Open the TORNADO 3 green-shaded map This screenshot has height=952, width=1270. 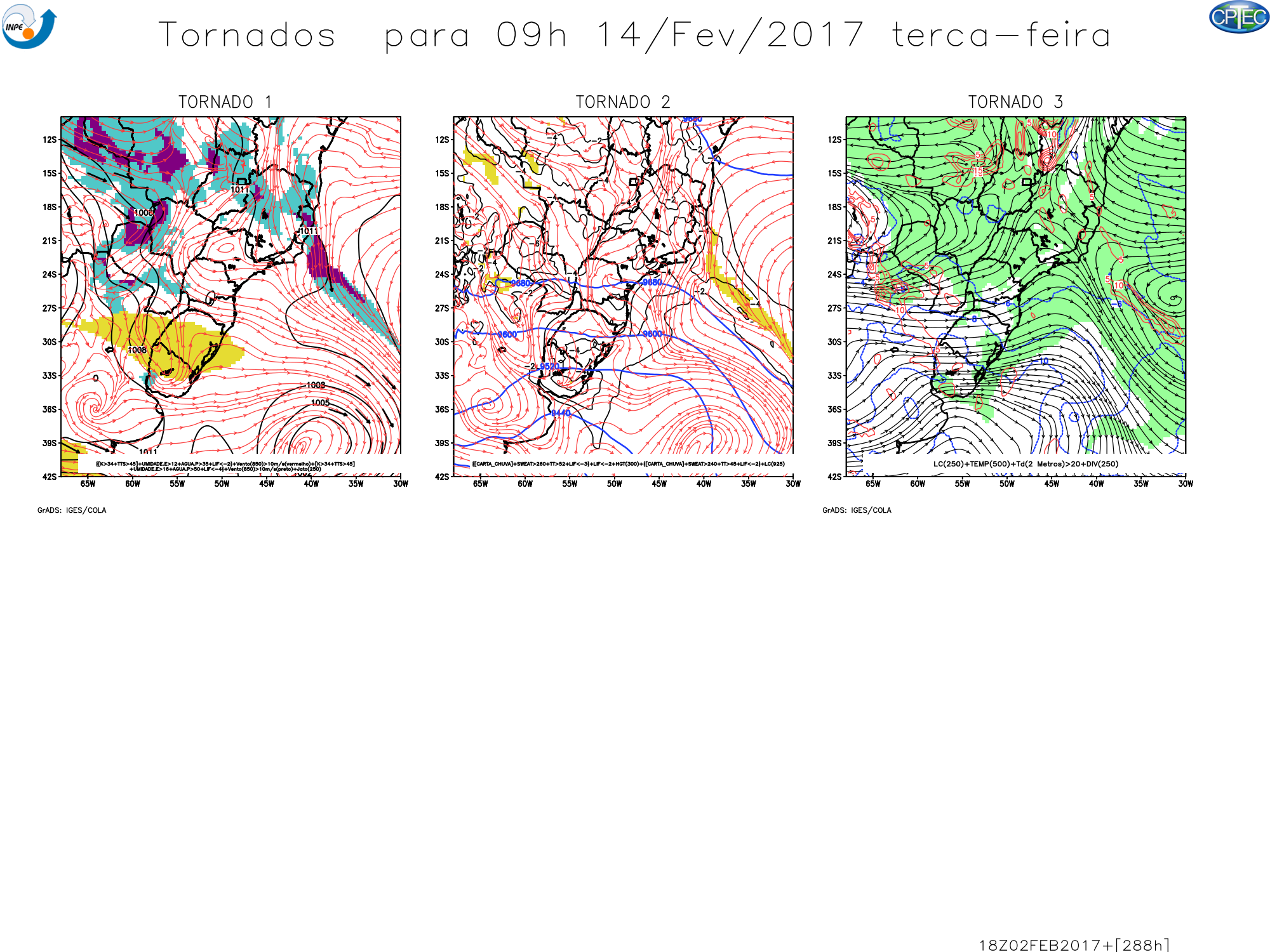pyautogui.click(x=1015, y=296)
